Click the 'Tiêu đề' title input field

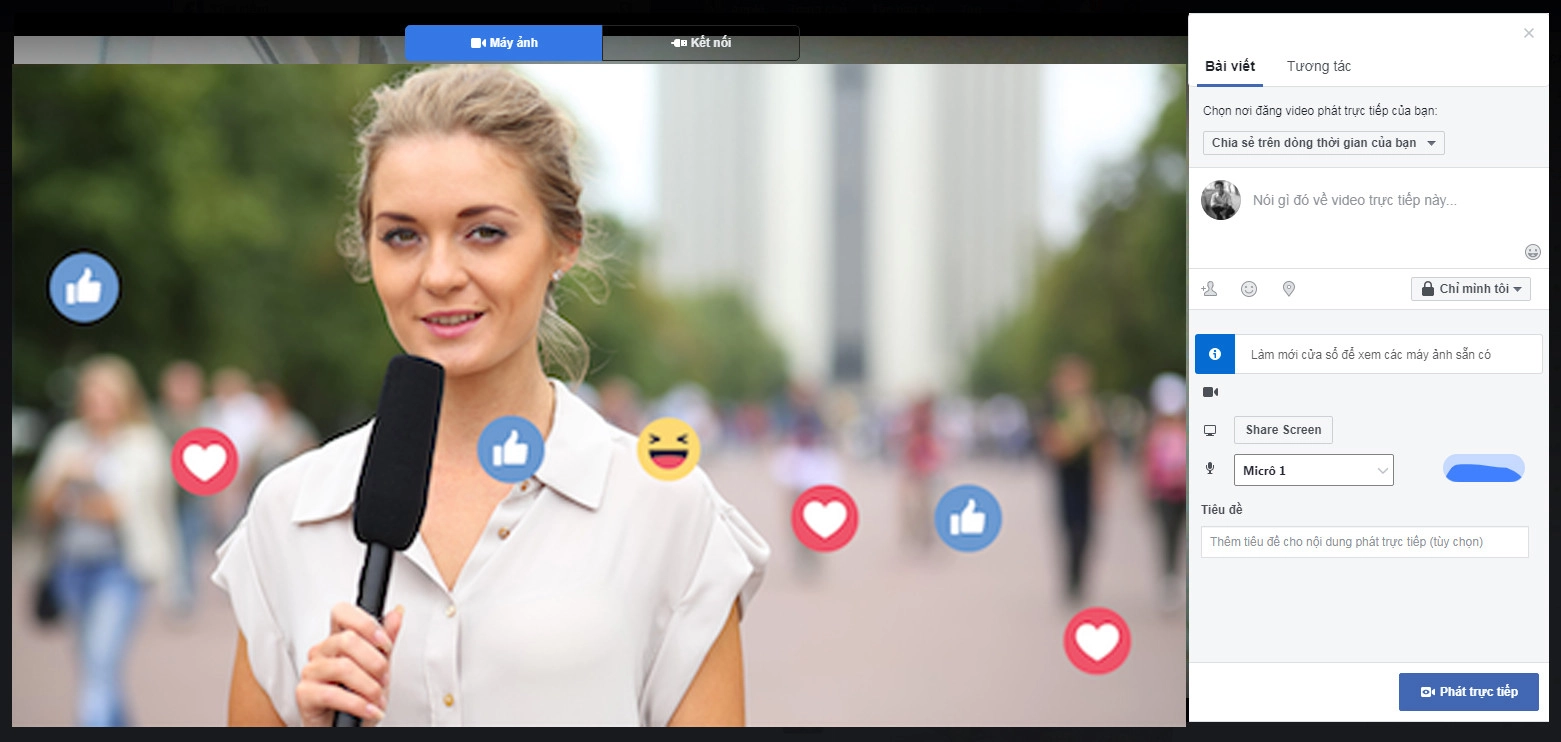(1364, 542)
